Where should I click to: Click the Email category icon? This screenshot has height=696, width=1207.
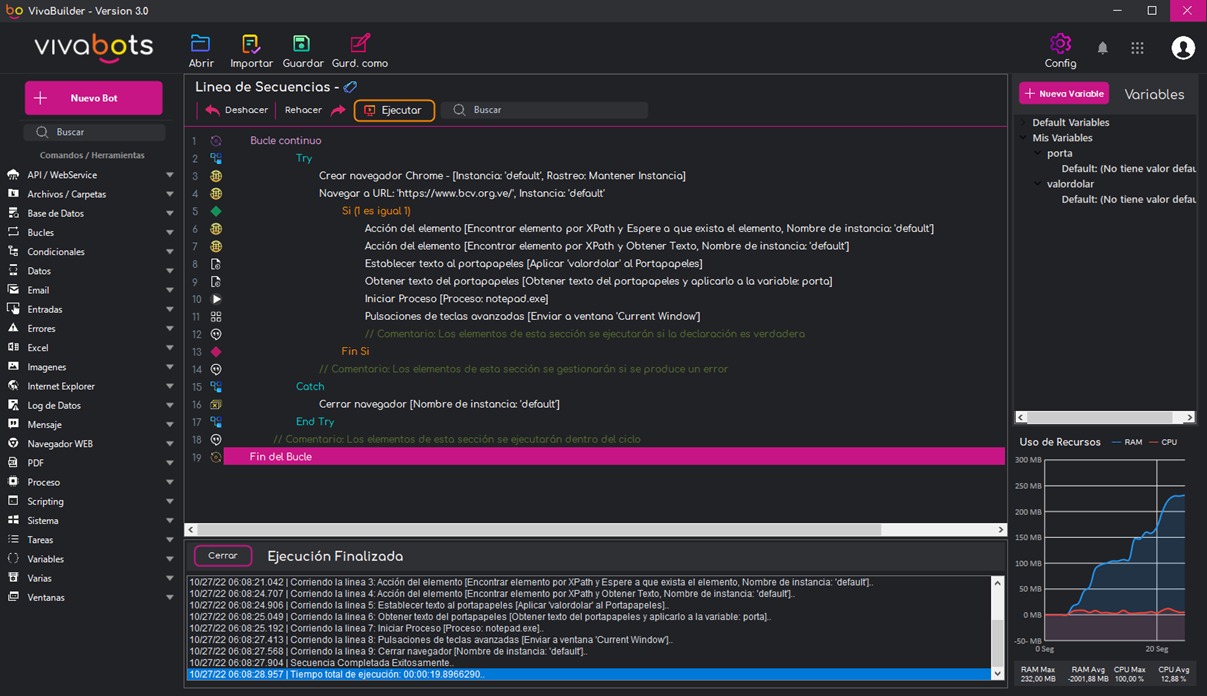[x=13, y=290]
